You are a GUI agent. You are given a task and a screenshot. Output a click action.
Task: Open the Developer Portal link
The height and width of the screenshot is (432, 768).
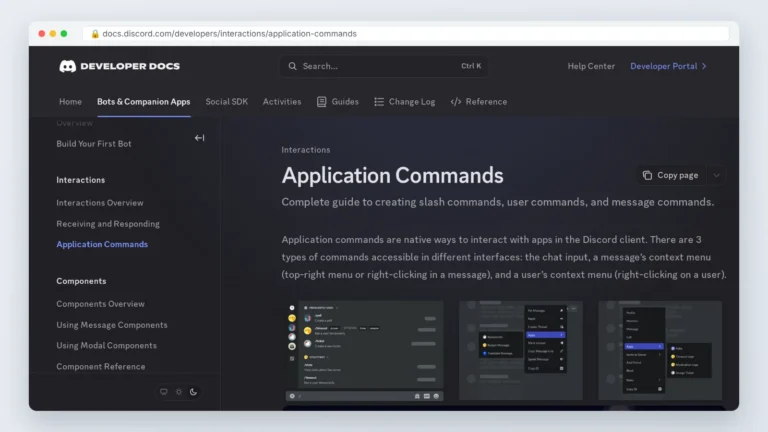(x=669, y=66)
